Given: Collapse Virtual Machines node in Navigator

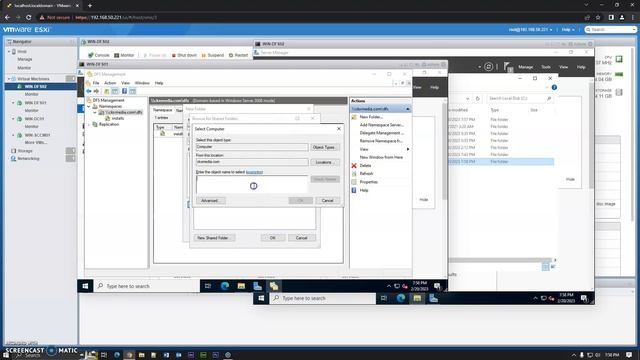Looking at the screenshot, I should [9, 79].
